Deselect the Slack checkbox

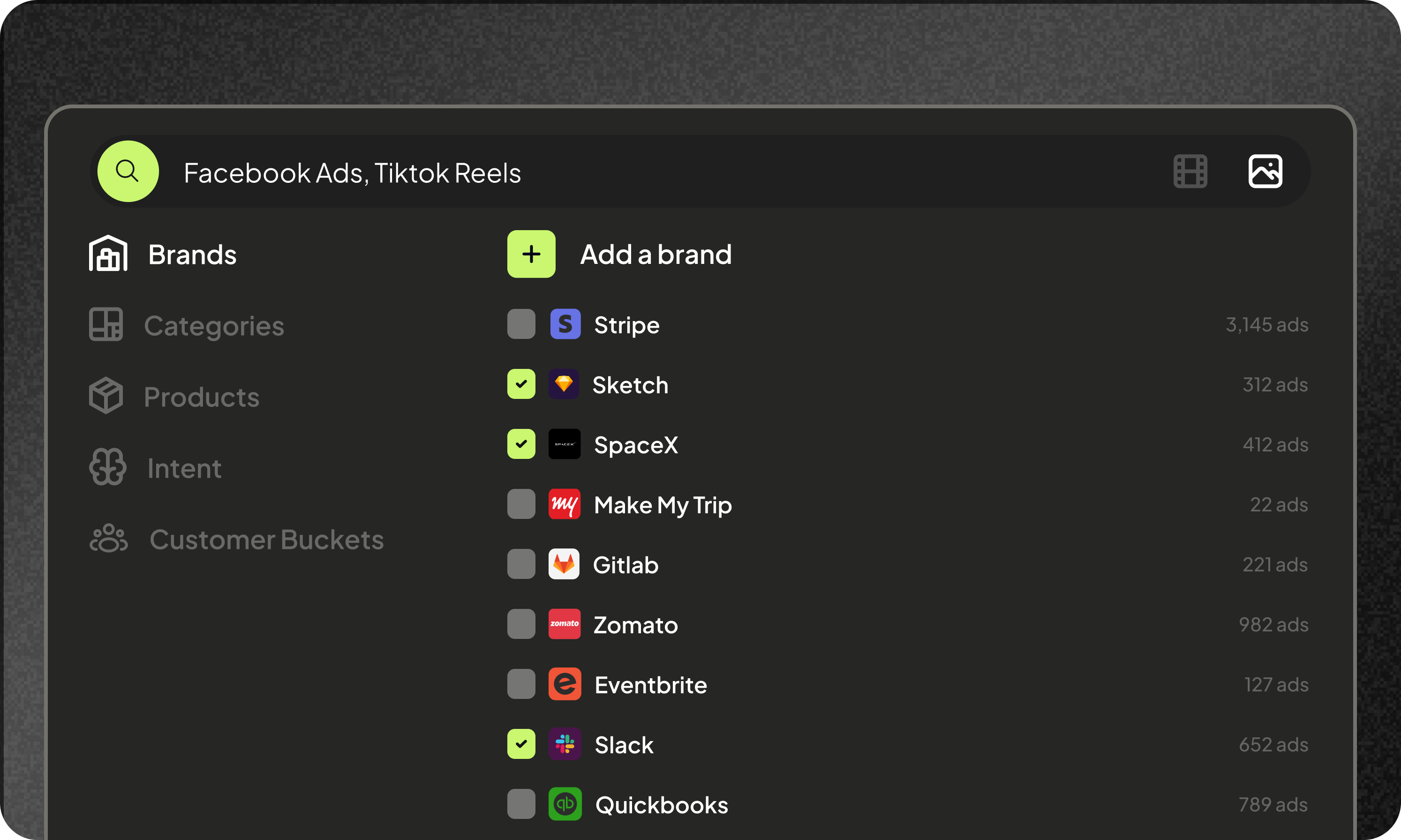pyautogui.click(x=521, y=744)
